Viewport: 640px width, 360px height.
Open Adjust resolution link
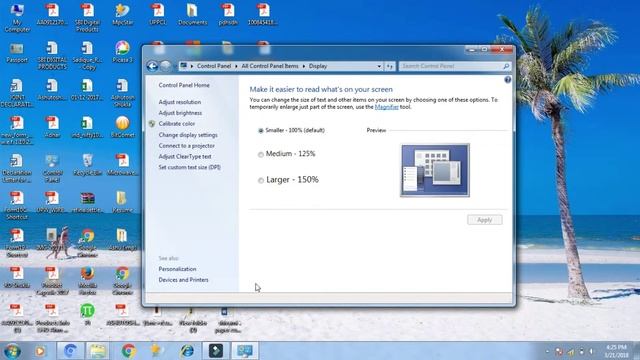180,102
